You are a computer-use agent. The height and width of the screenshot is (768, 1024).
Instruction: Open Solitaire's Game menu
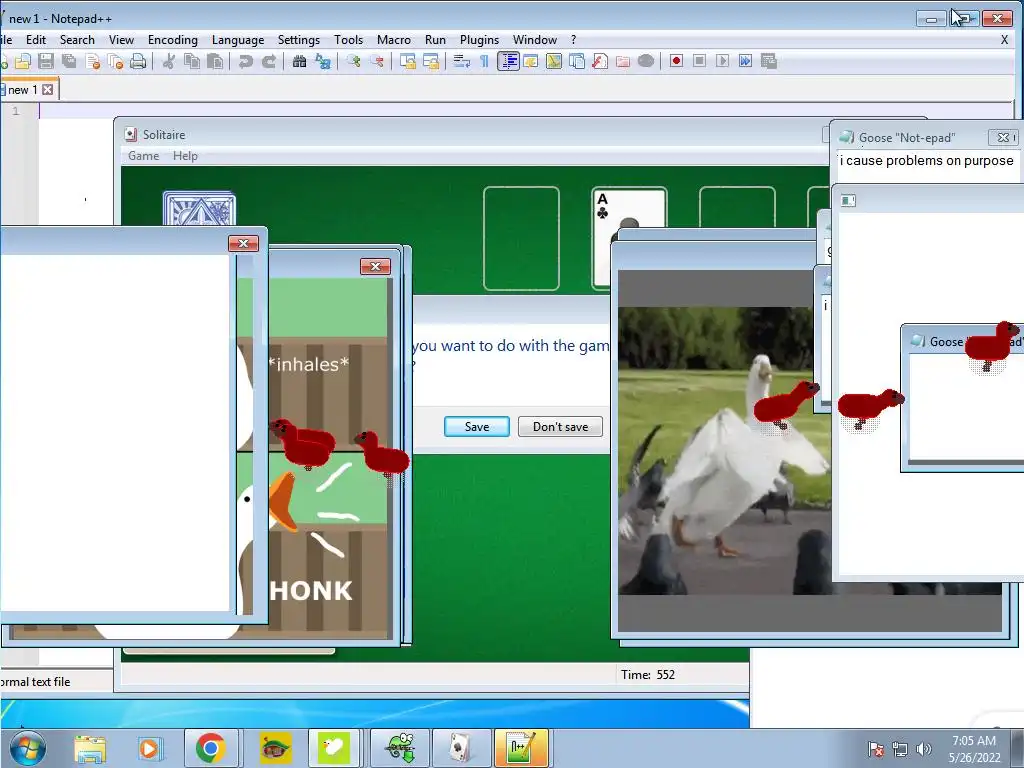pos(144,156)
